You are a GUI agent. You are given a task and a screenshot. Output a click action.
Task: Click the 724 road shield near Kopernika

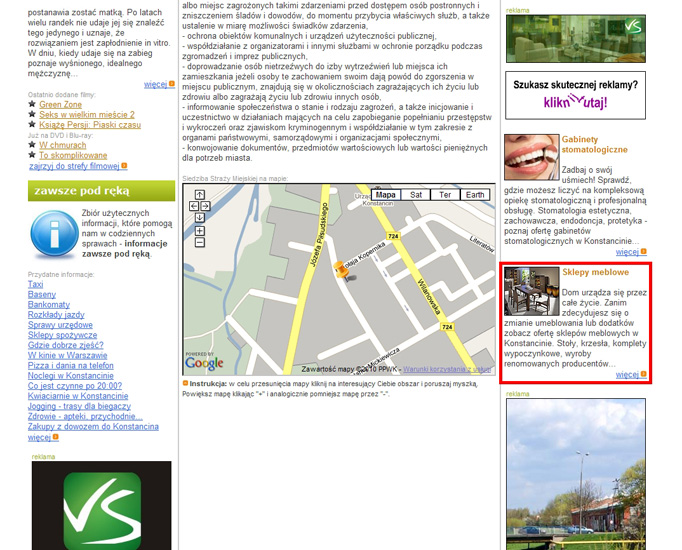pyautogui.click(x=393, y=236)
